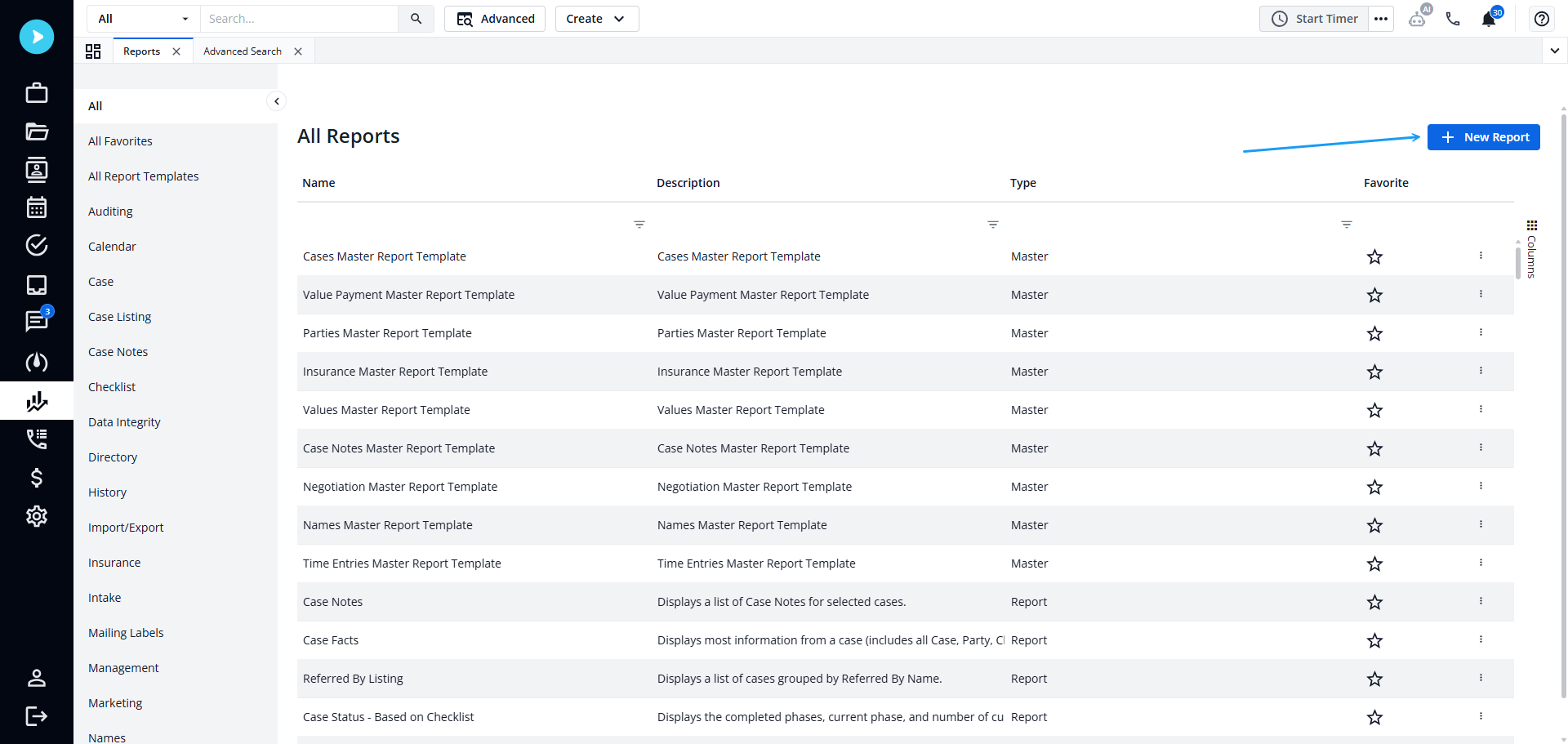Star the Negotiation Master Report Template
Screen dimensions: 1568x744
[1375, 488]
